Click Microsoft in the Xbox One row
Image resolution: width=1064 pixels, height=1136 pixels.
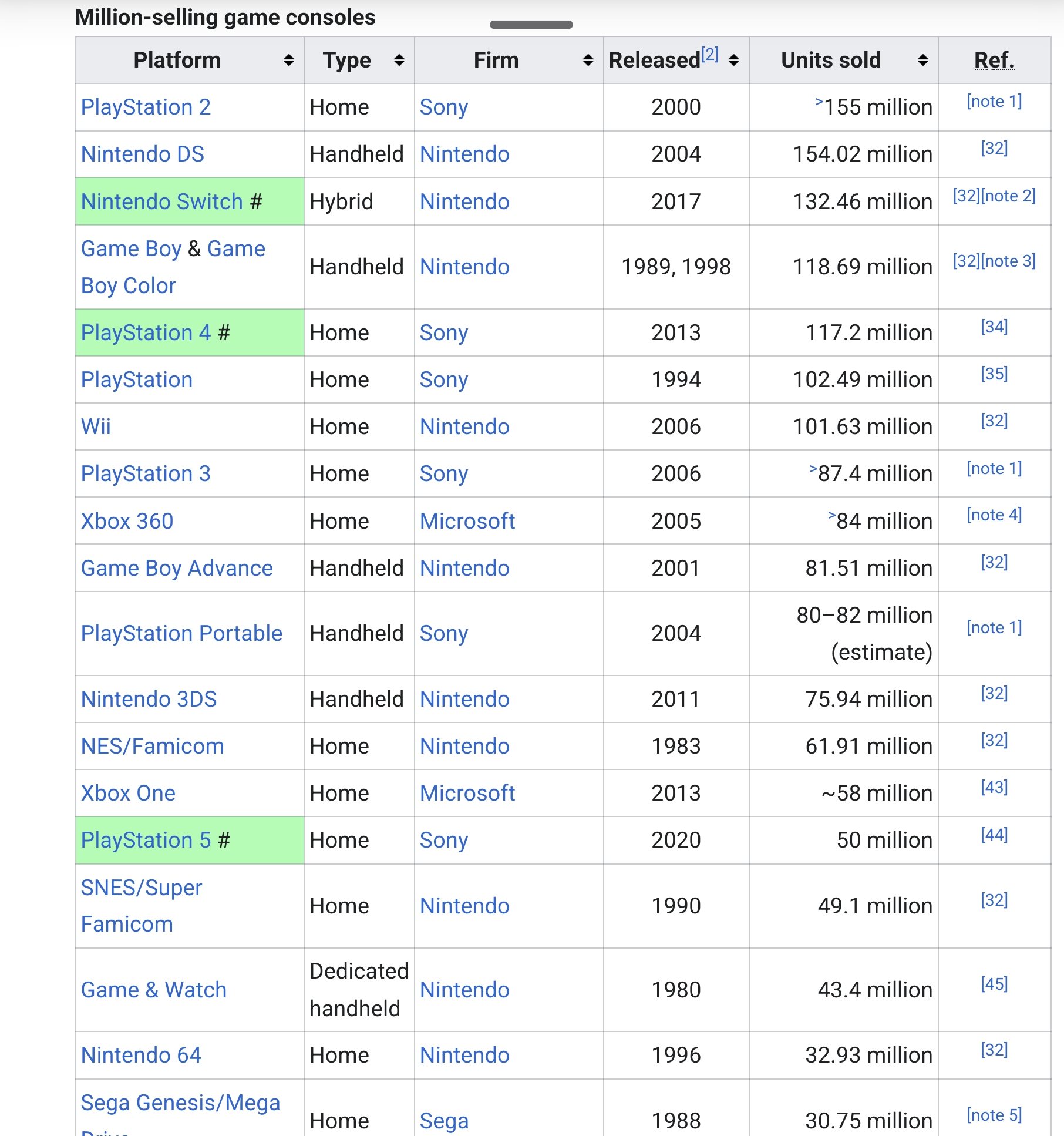[x=467, y=793]
